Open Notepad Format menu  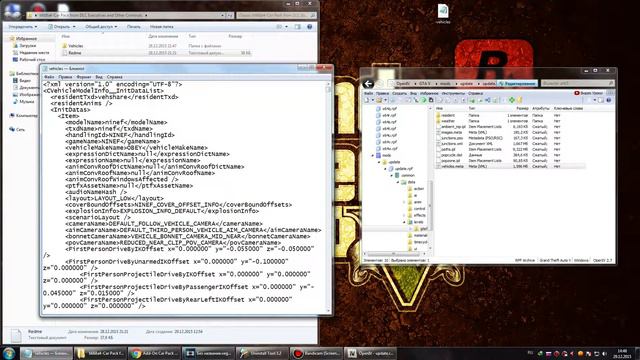click(84, 77)
